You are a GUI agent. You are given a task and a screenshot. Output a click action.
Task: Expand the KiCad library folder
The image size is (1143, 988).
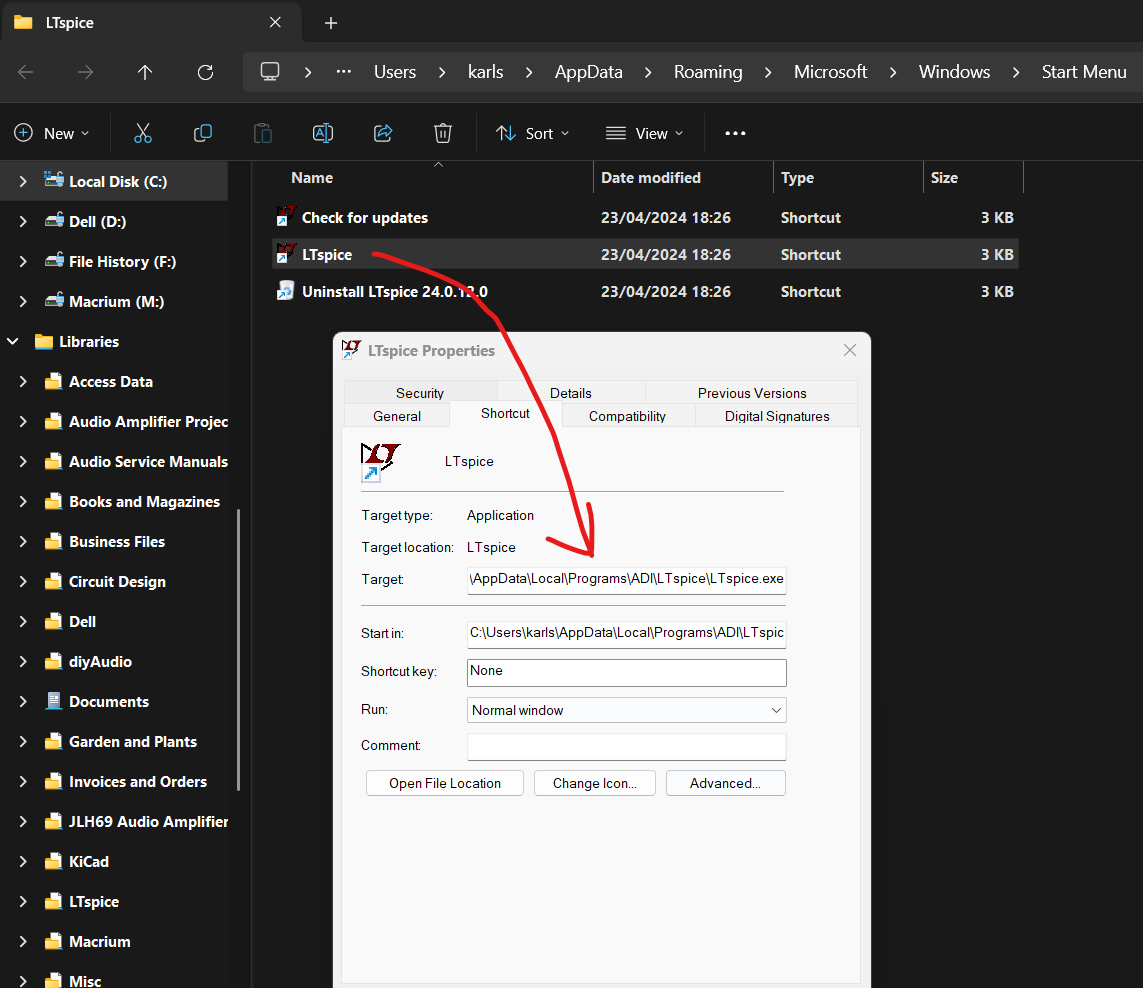pyautogui.click(x=23, y=862)
